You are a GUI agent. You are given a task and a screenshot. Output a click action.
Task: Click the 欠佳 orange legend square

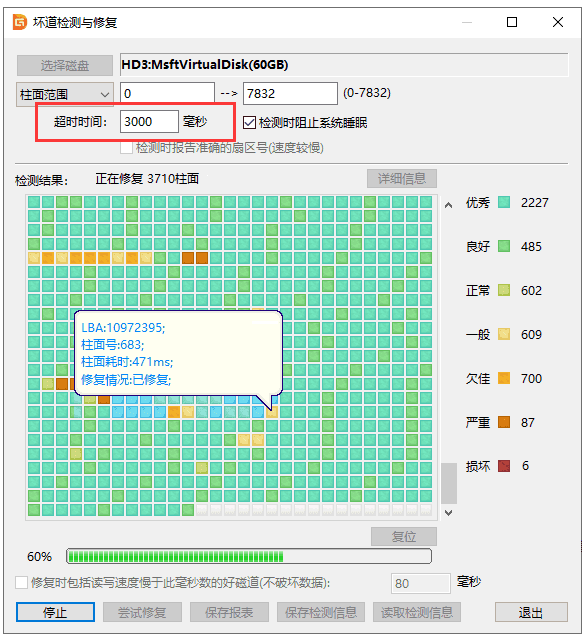click(504, 378)
